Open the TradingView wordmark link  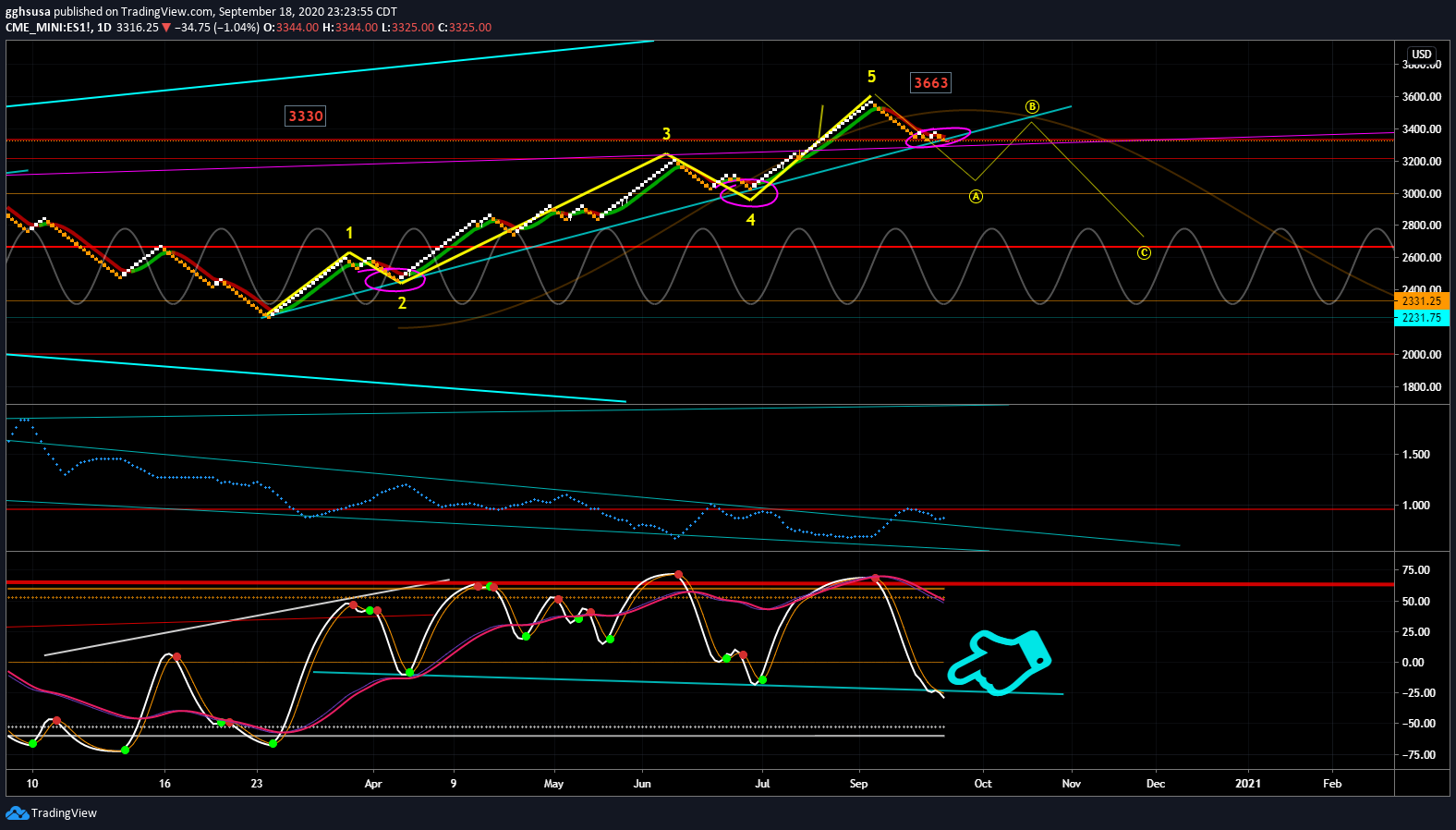(64, 813)
